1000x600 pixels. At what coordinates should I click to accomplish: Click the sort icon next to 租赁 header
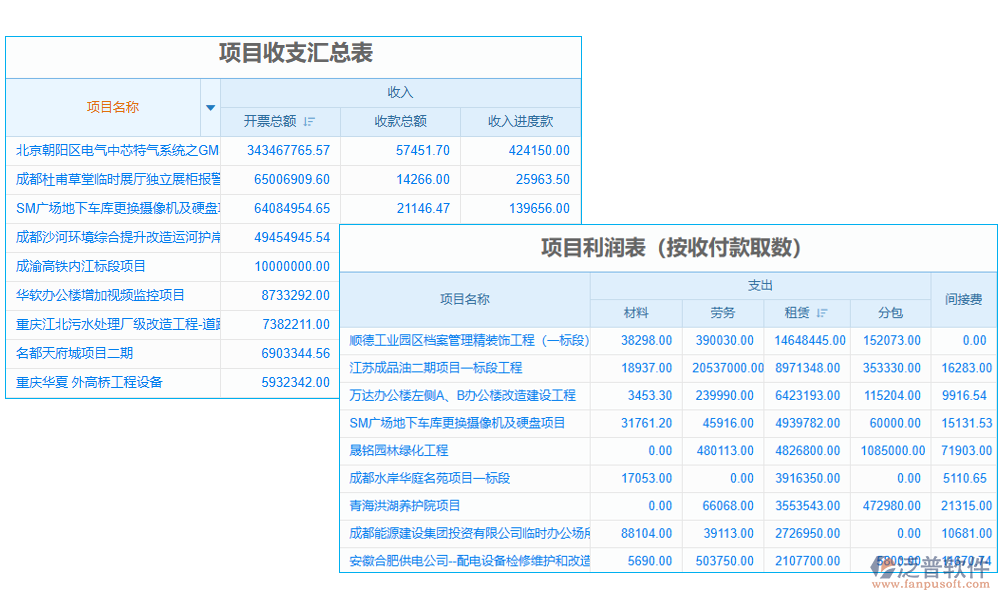coord(824,313)
